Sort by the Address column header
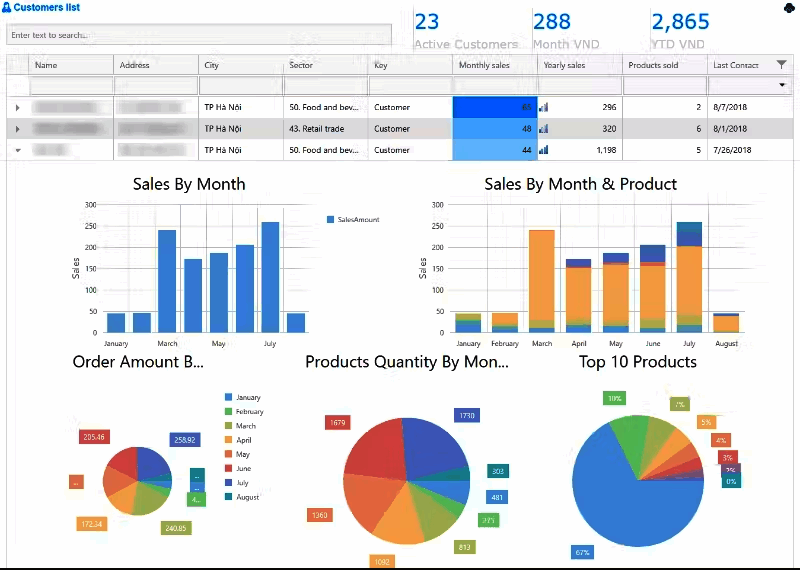Image resolution: width=800 pixels, height=570 pixels. (156, 65)
